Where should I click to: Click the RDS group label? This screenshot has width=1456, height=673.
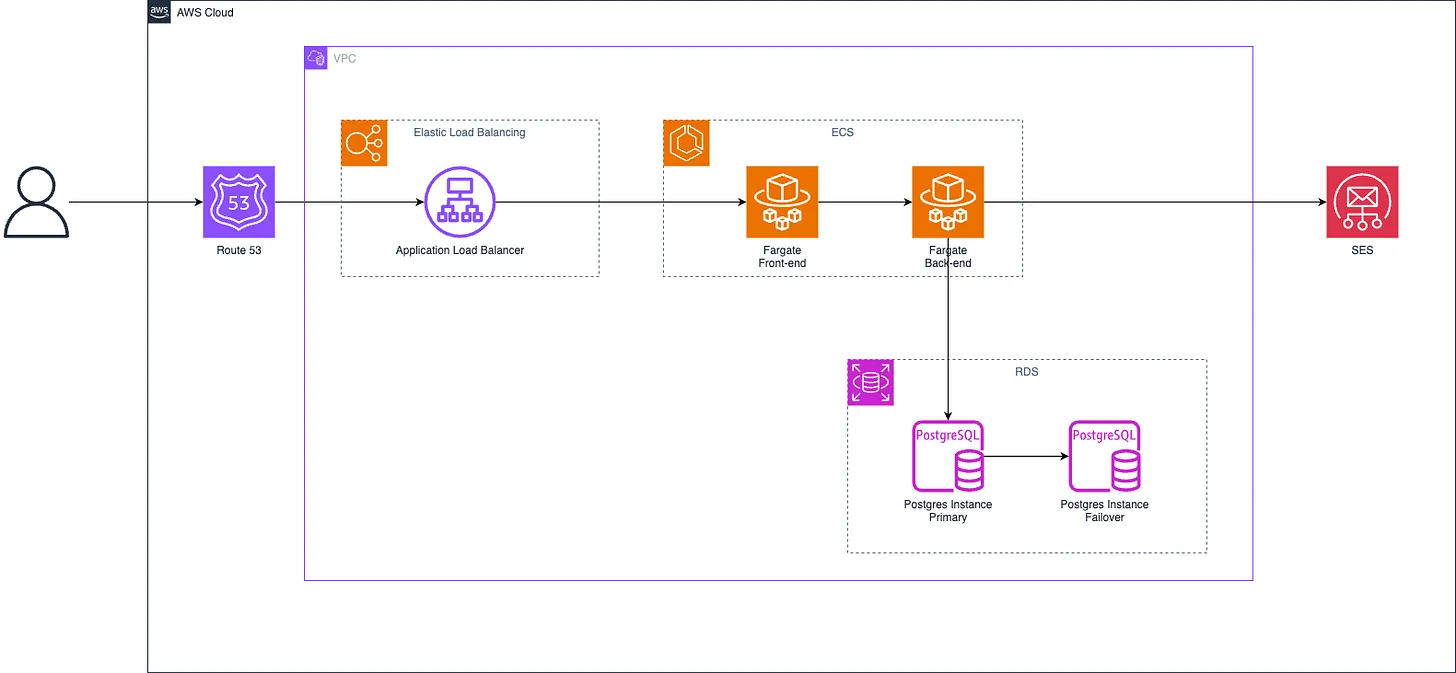pyautogui.click(x=1027, y=371)
